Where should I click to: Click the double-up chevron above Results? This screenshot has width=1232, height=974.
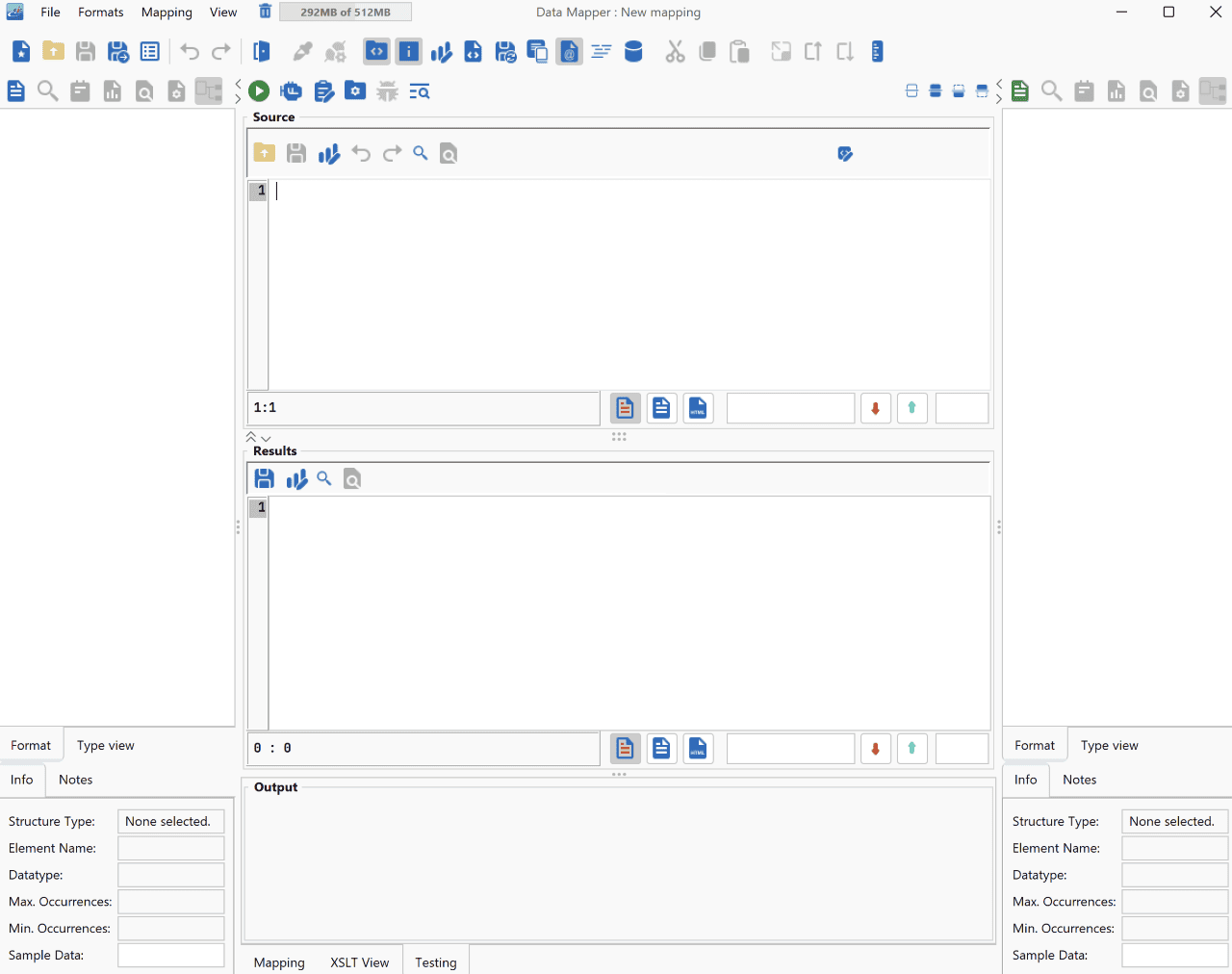coord(251,437)
